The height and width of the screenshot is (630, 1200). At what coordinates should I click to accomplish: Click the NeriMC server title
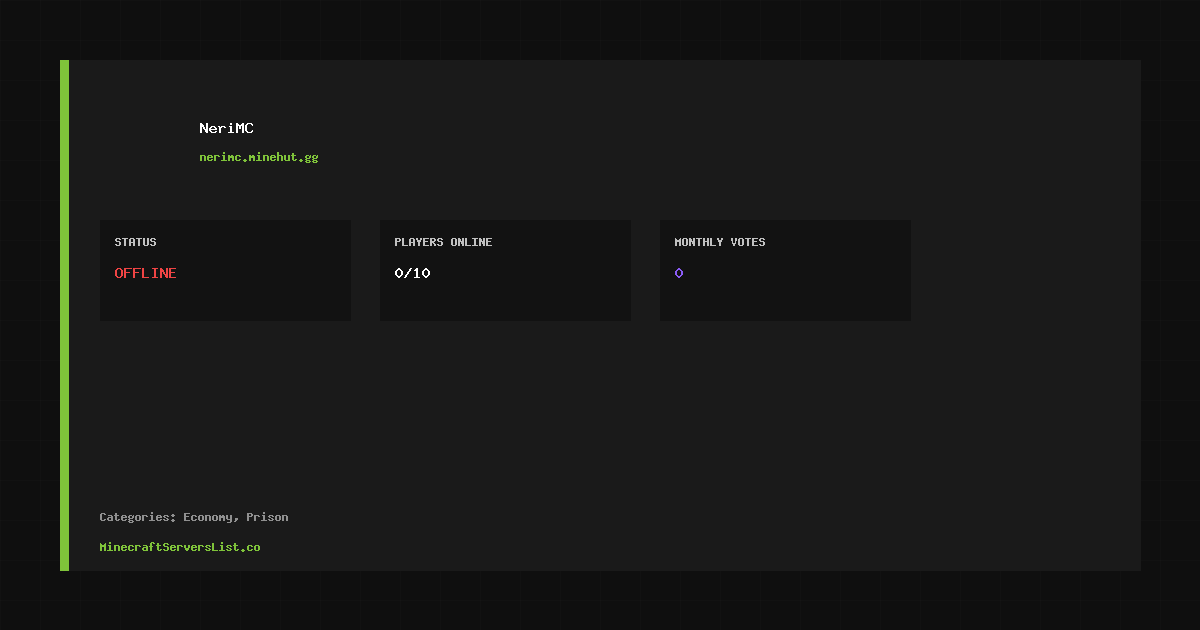226,128
